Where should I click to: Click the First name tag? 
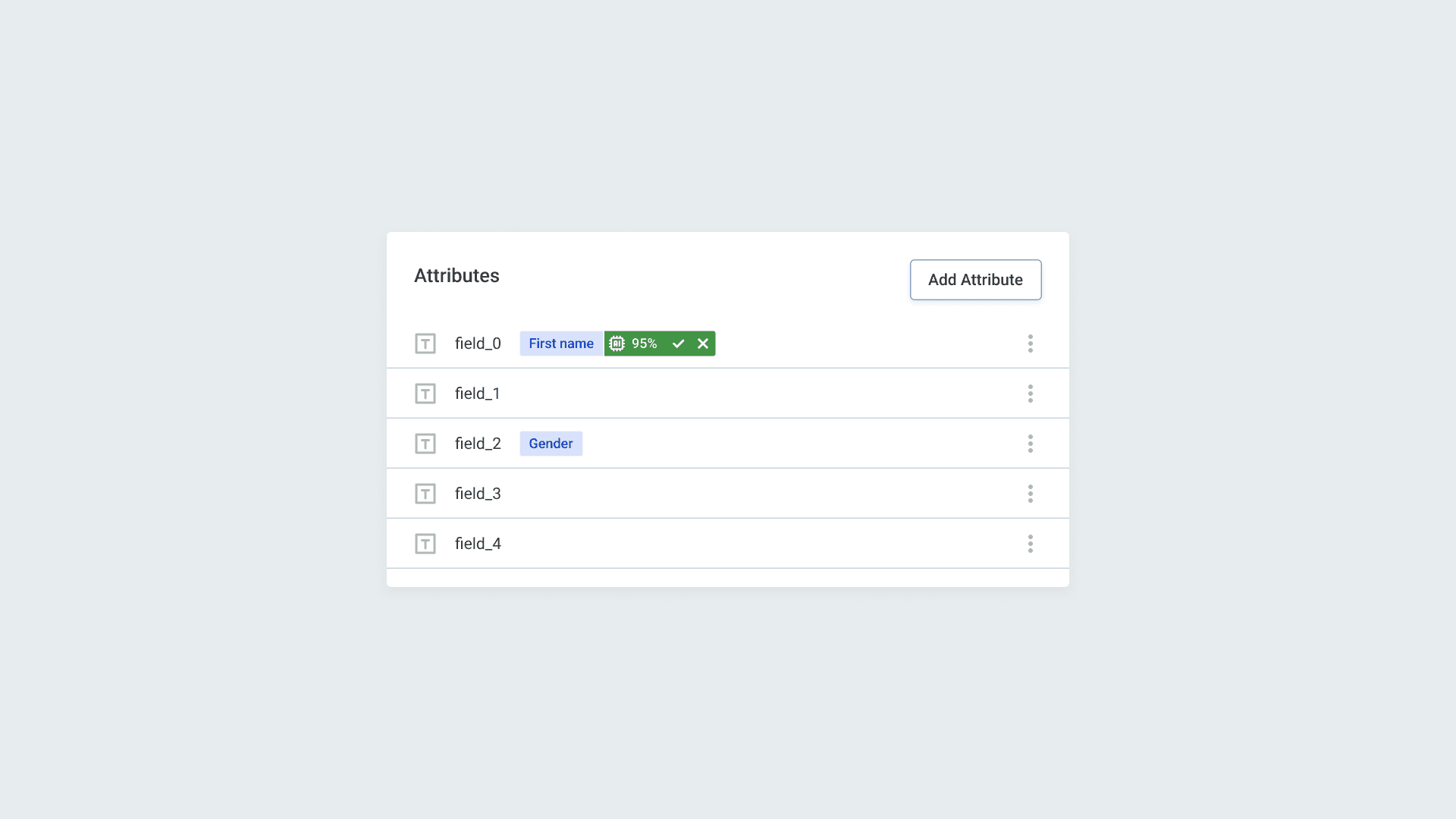[561, 344]
